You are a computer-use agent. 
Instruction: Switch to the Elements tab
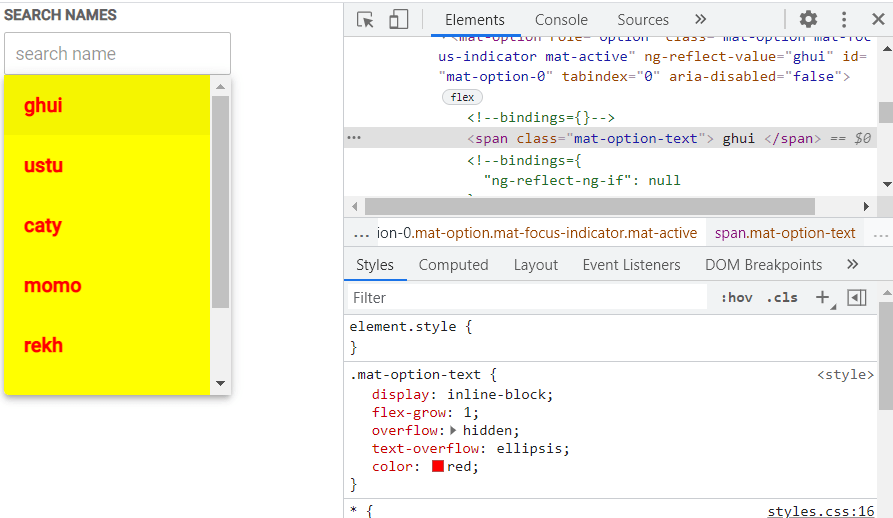point(474,20)
